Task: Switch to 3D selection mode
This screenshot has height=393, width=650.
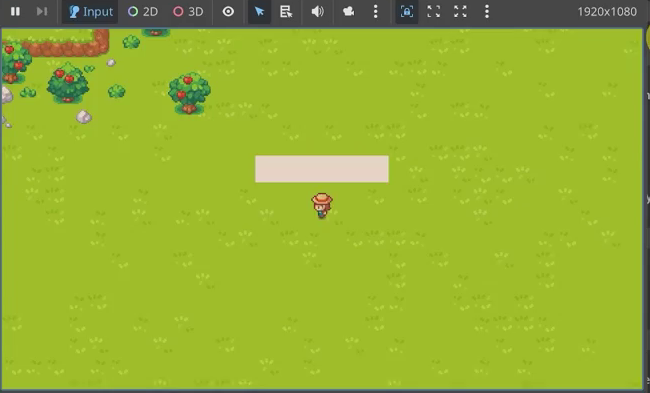Action: click(188, 12)
